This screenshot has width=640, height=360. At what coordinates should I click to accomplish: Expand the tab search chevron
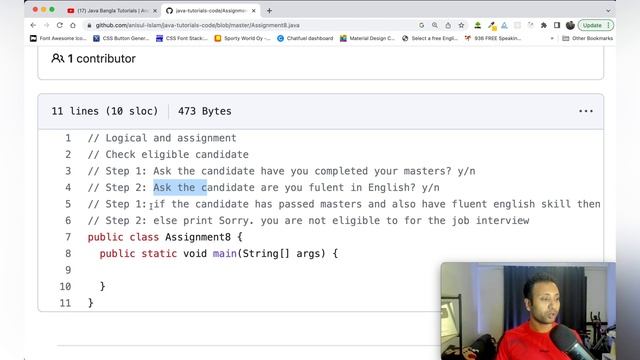608,11
